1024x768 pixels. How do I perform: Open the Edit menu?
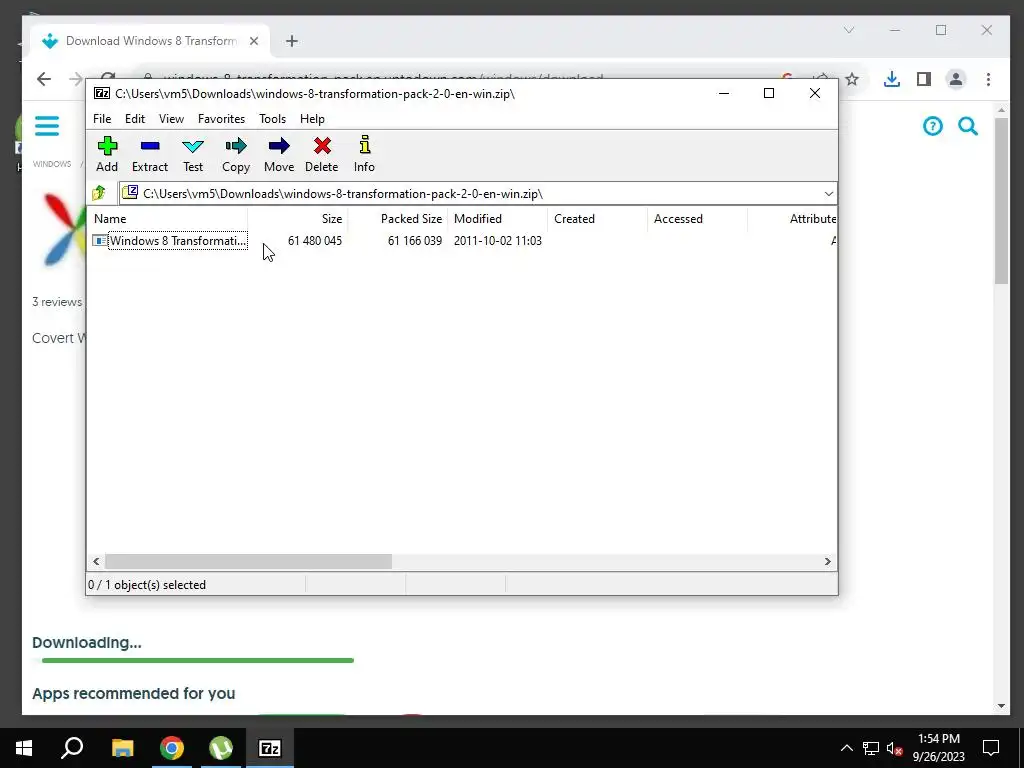point(135,119)
